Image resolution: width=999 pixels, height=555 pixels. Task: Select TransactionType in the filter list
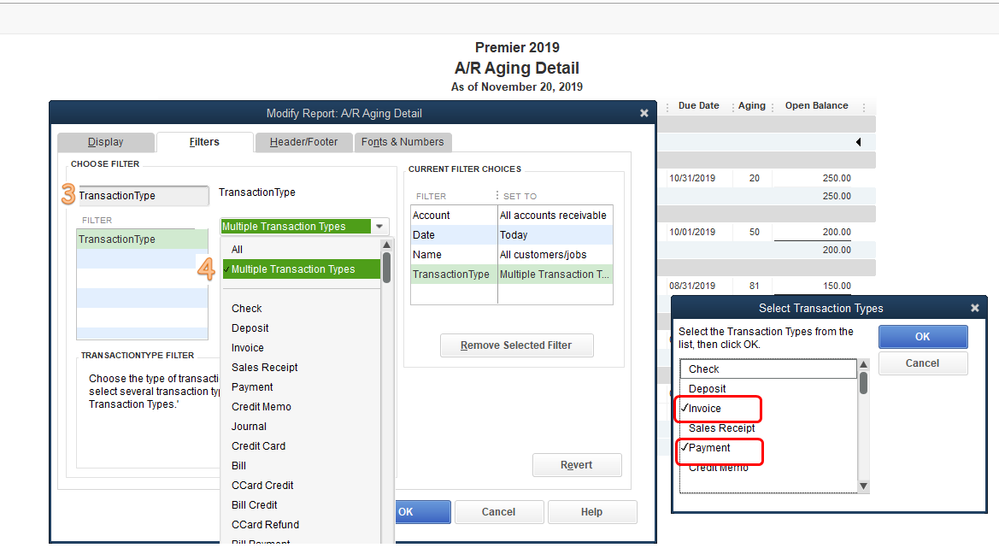point(142,239)
